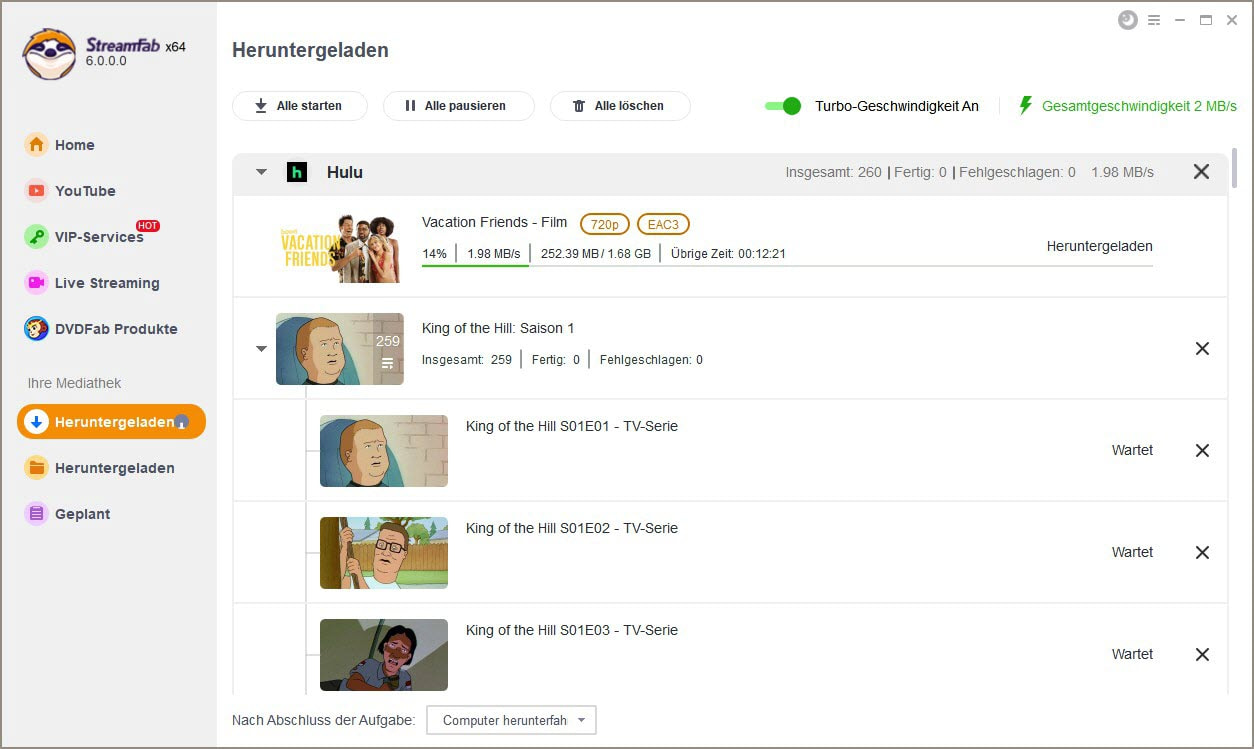
Task: Click the King of the Hill S01E02 thumbnail
Action: click(384, 553)
